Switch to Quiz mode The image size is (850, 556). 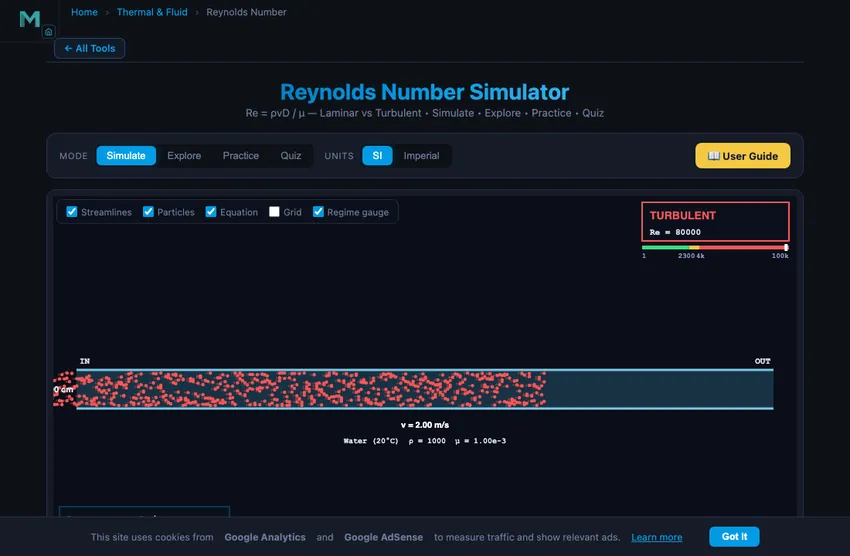(291, 156)
